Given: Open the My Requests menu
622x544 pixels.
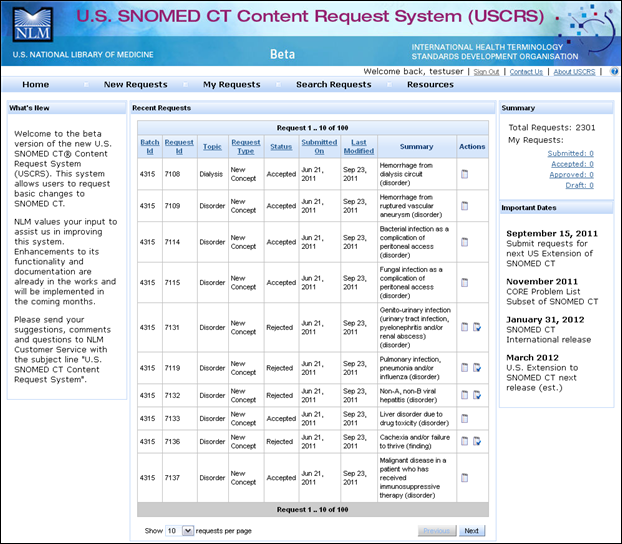Looking at the screenshot, I should tap(232, 85).
